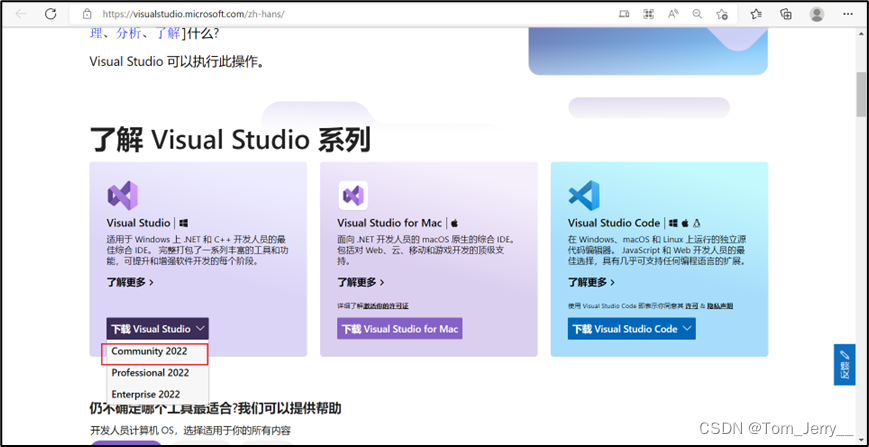This screenshot has width=869, height=447.
Task: Open 了解更多 under Visual Studio card
Action: click(130, 282)
